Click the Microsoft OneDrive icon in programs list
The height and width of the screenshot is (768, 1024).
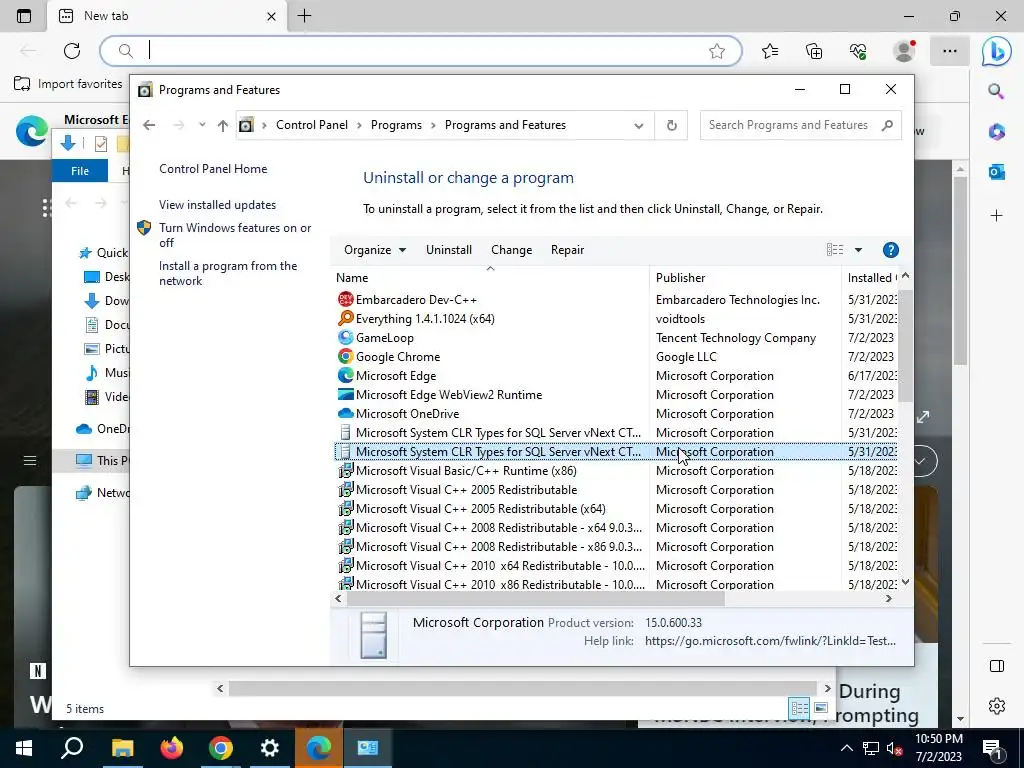click(345, 413)
